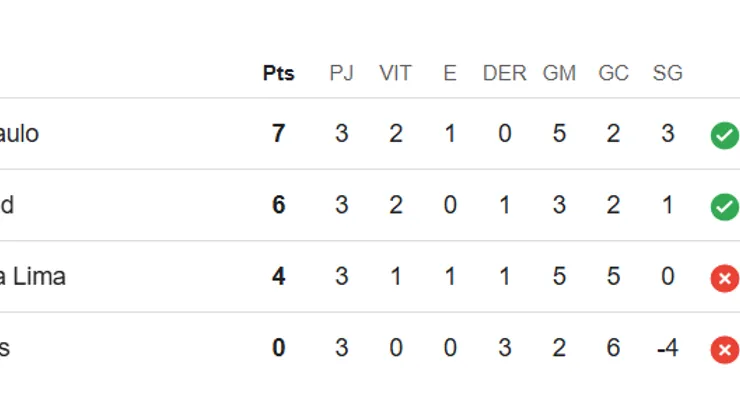
Task: Select the GM column header
Action: point(558,74)
